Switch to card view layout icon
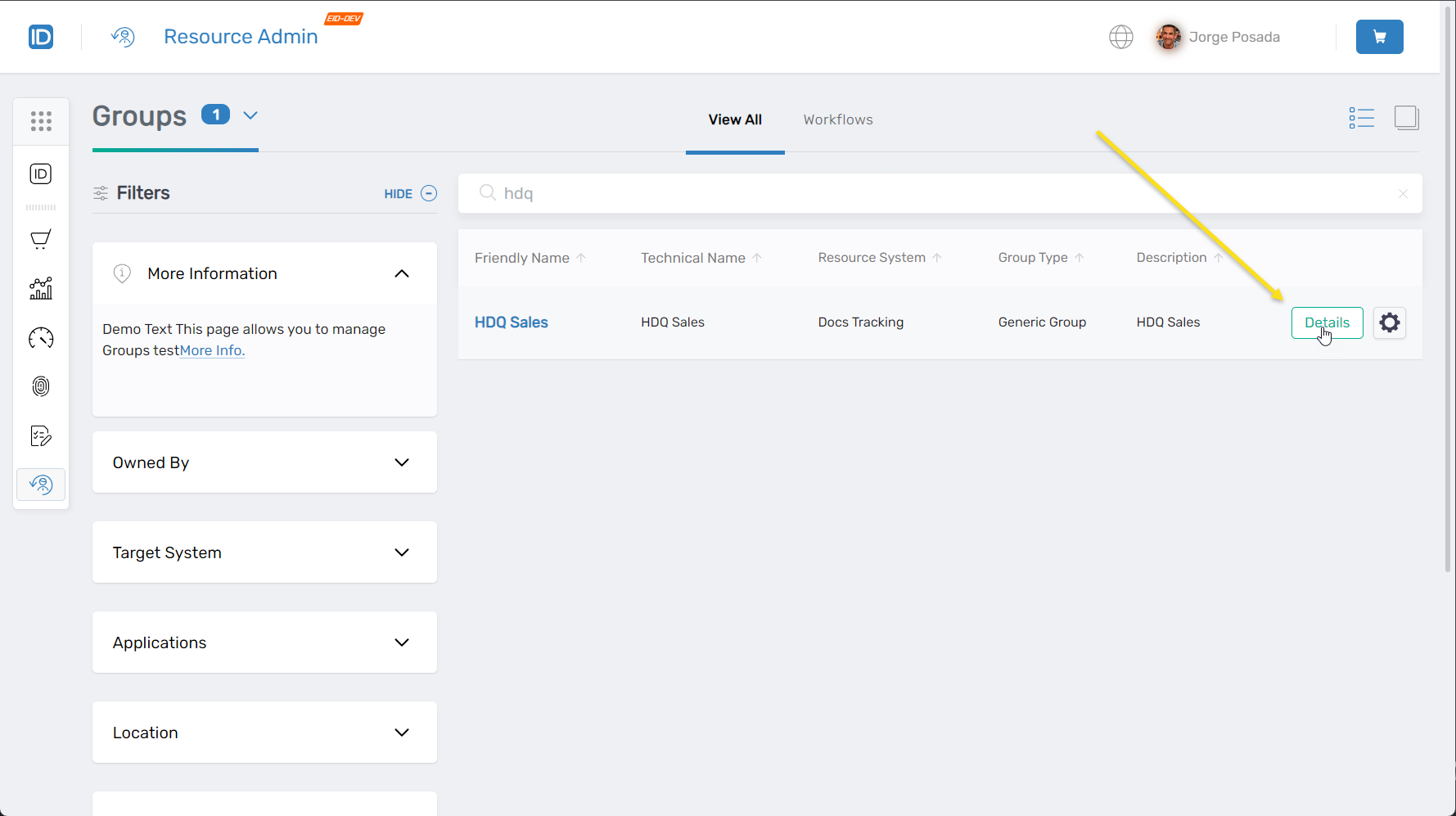Image resolution: width=1456 pixels, height=816 pixels. 1406,118
